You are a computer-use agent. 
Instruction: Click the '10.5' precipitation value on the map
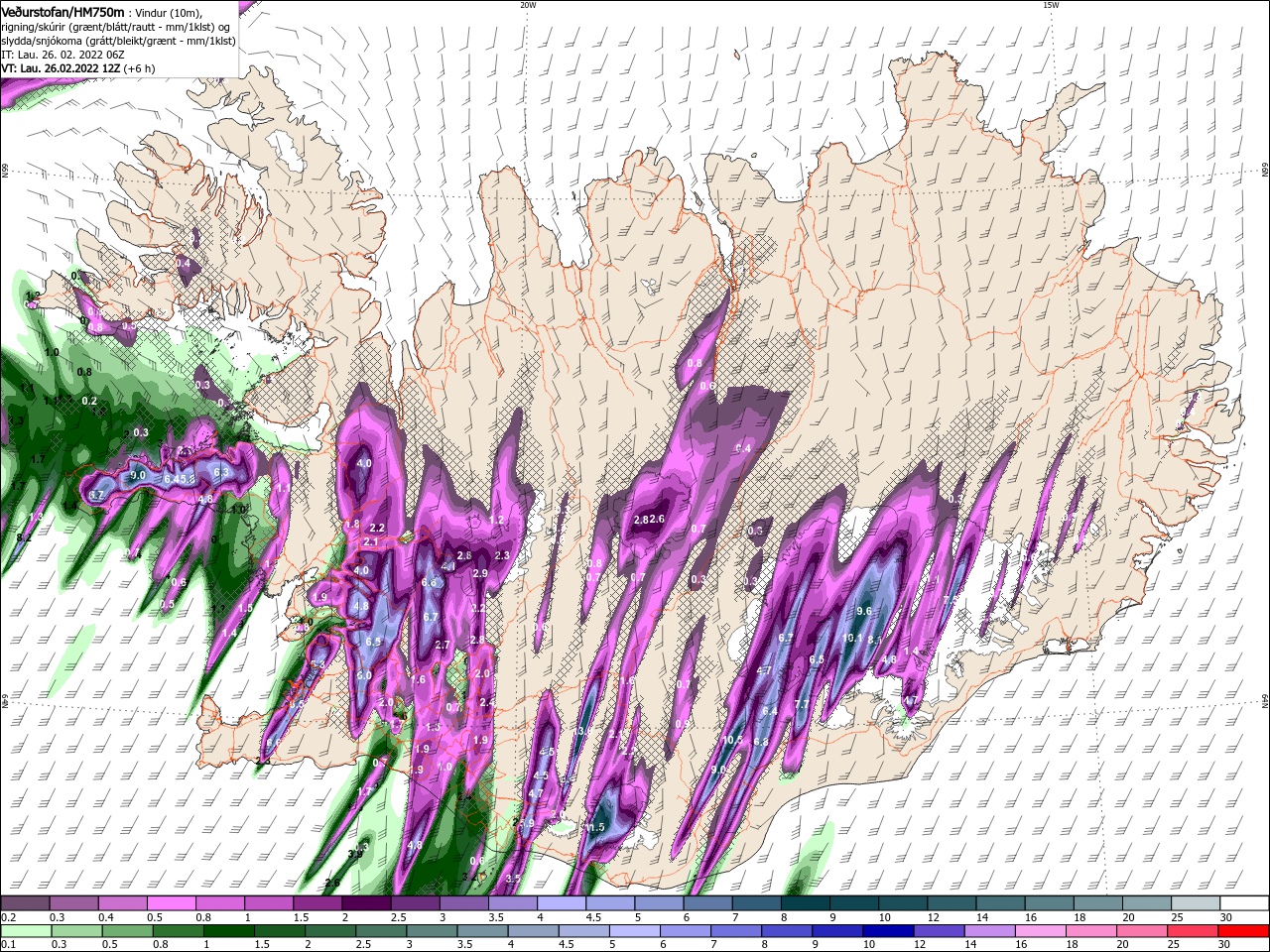733,741
